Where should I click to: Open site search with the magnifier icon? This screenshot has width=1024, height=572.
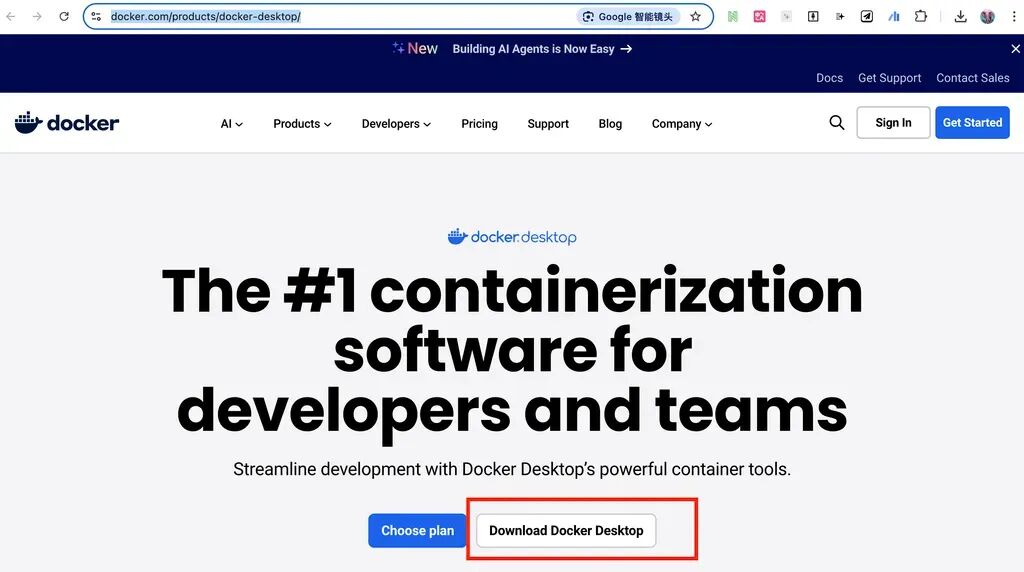(x=837, y=123)
